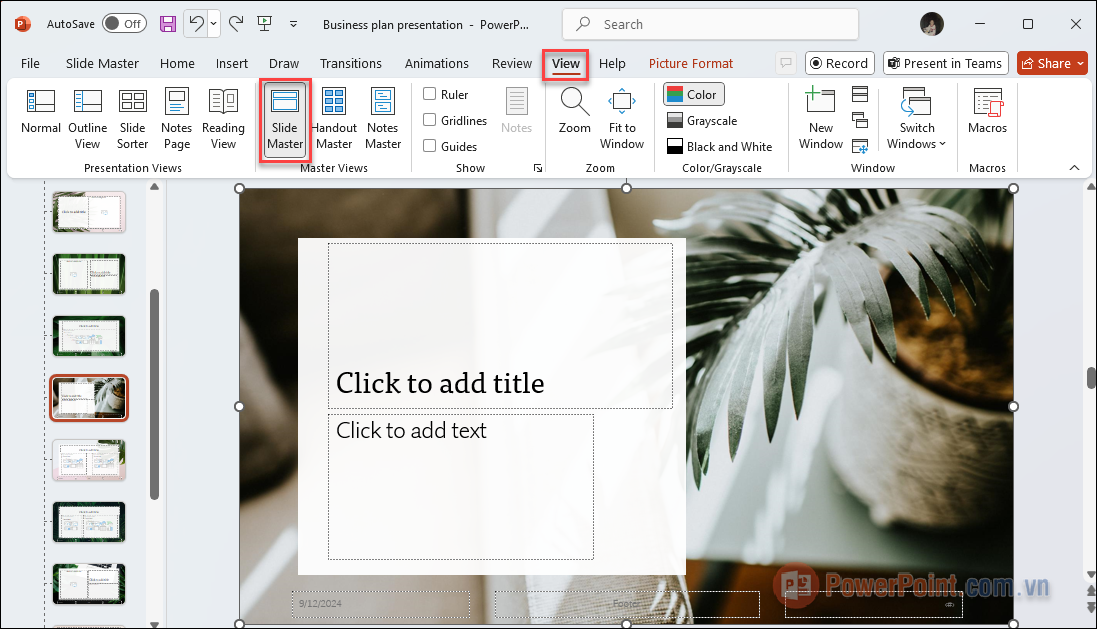This screenshot has width=1097, height=629.
Task: Toggle the AutoSave switch
Action: pyautogui.click(x=124, y=23)
